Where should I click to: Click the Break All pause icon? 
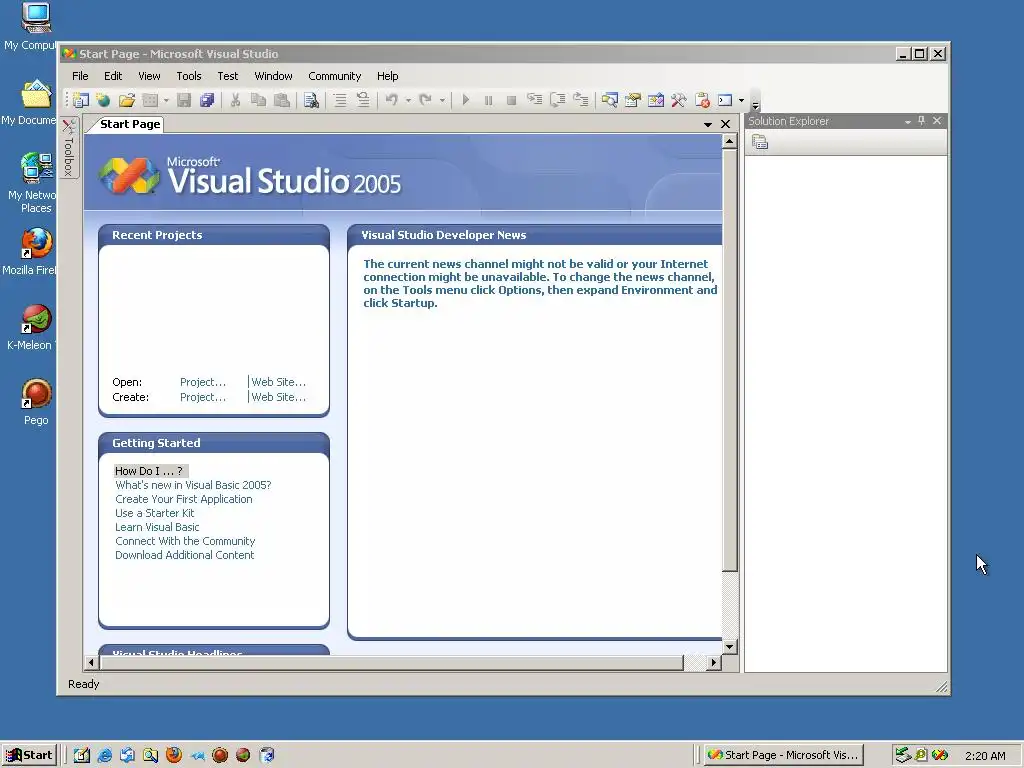pyautogui.click(x=488, y=100)
